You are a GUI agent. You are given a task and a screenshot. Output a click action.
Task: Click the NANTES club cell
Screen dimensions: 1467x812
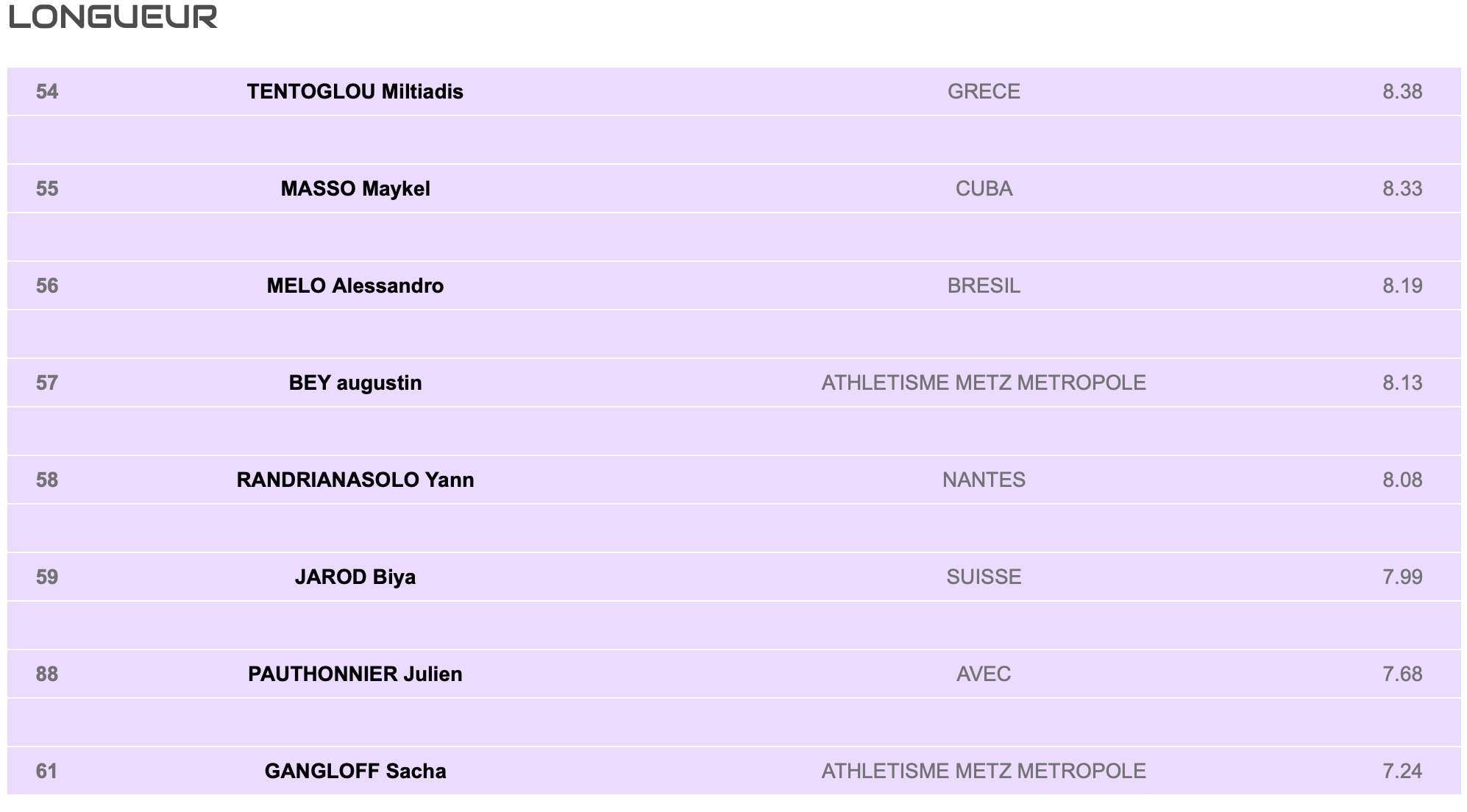pos(984,480)
